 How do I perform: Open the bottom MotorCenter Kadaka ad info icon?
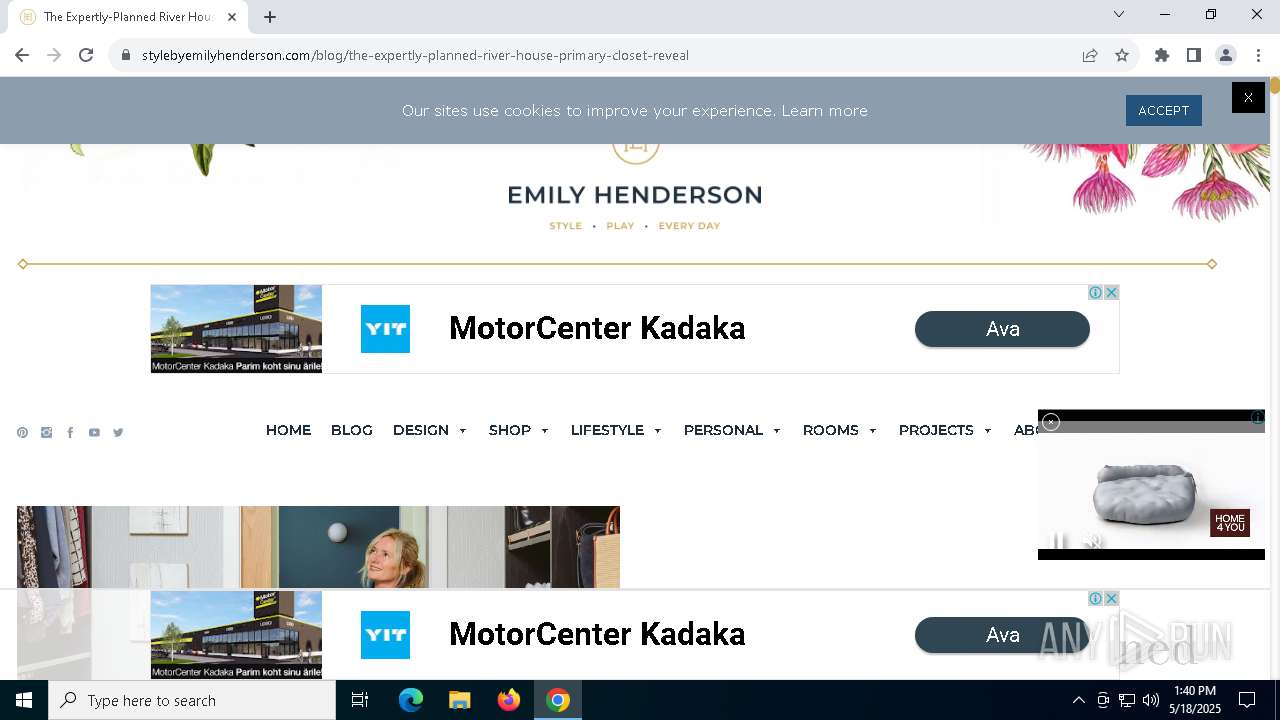pos(1096,599)
